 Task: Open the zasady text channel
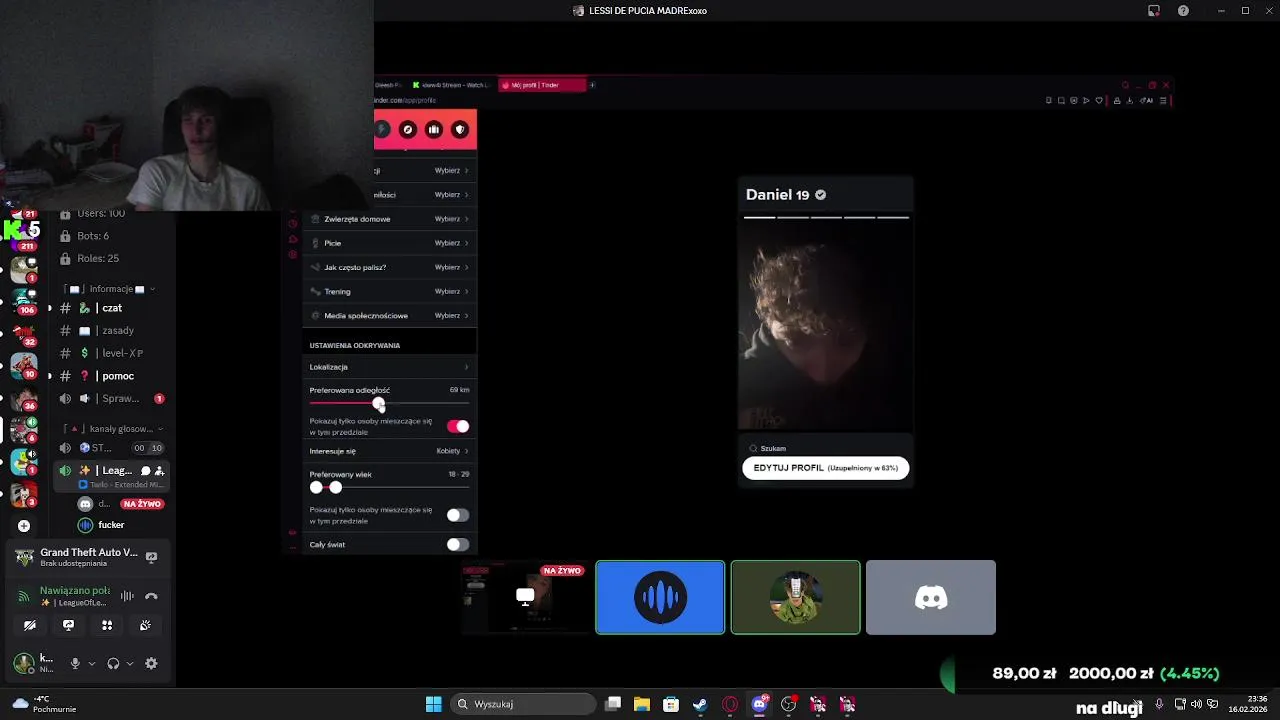[x=110, y=330]
